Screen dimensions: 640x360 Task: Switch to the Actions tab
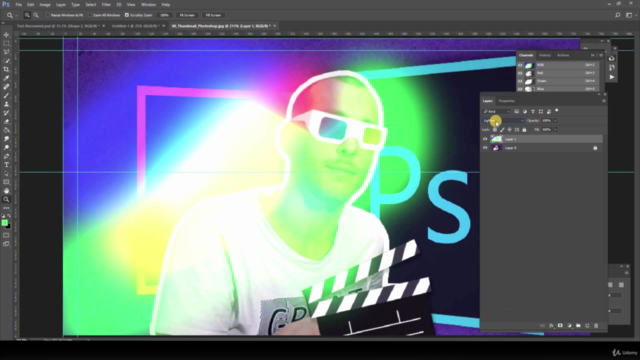(x=563, y=55)
